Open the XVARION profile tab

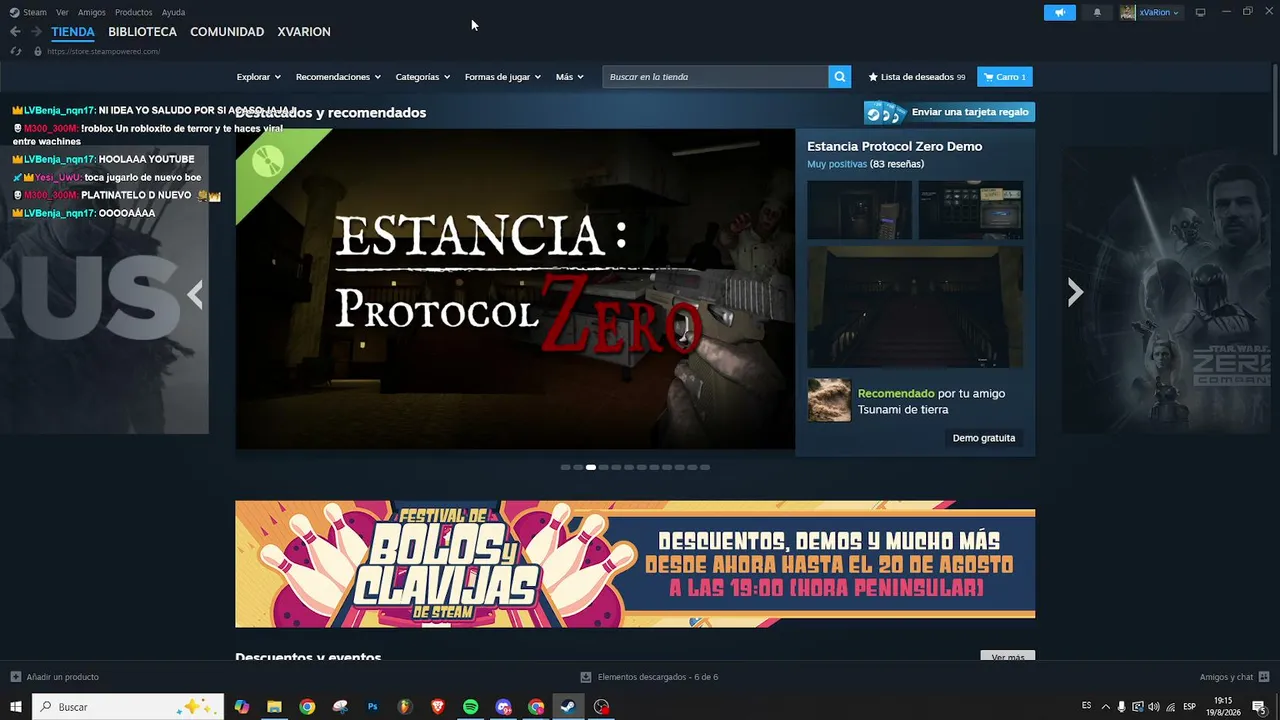pos(304,32)
